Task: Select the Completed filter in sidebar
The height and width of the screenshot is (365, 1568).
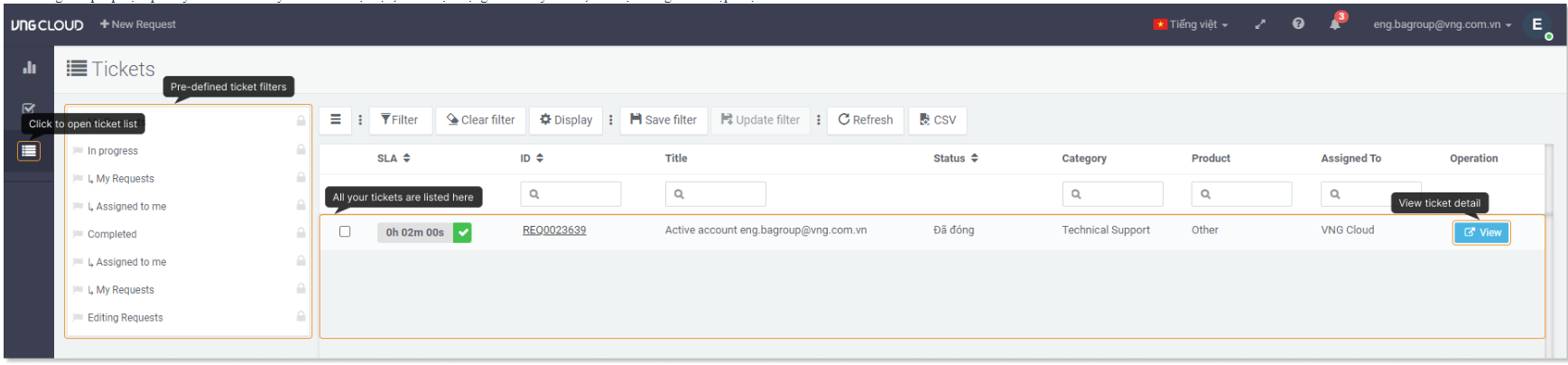Action: tap(112, 234)
